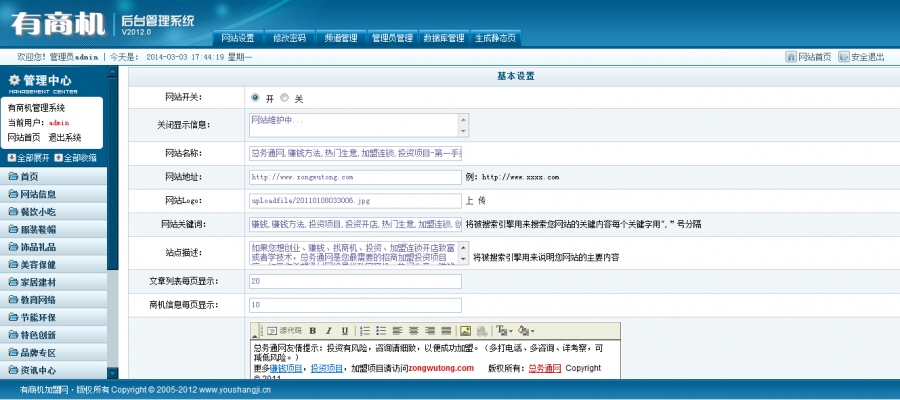The image size is (900, 400).
Task: Click the 站点描述 textarea
Action: click(x=359, y=253)
